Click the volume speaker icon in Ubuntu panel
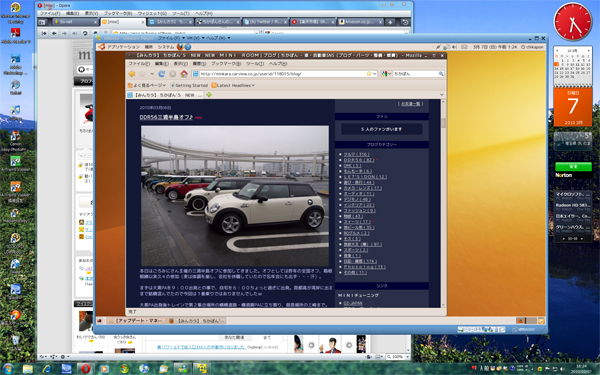The image size is (600, 375). [x=454, y=47]
